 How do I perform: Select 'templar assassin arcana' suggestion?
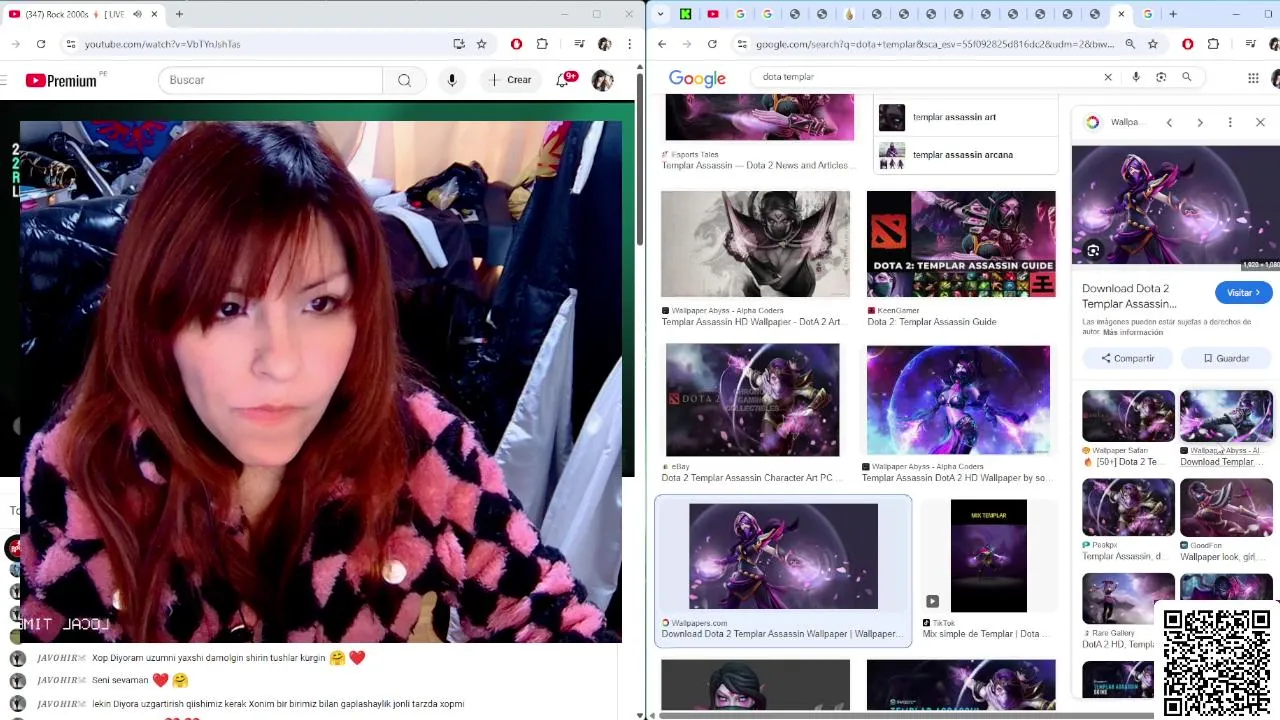(x=966, y=155)
